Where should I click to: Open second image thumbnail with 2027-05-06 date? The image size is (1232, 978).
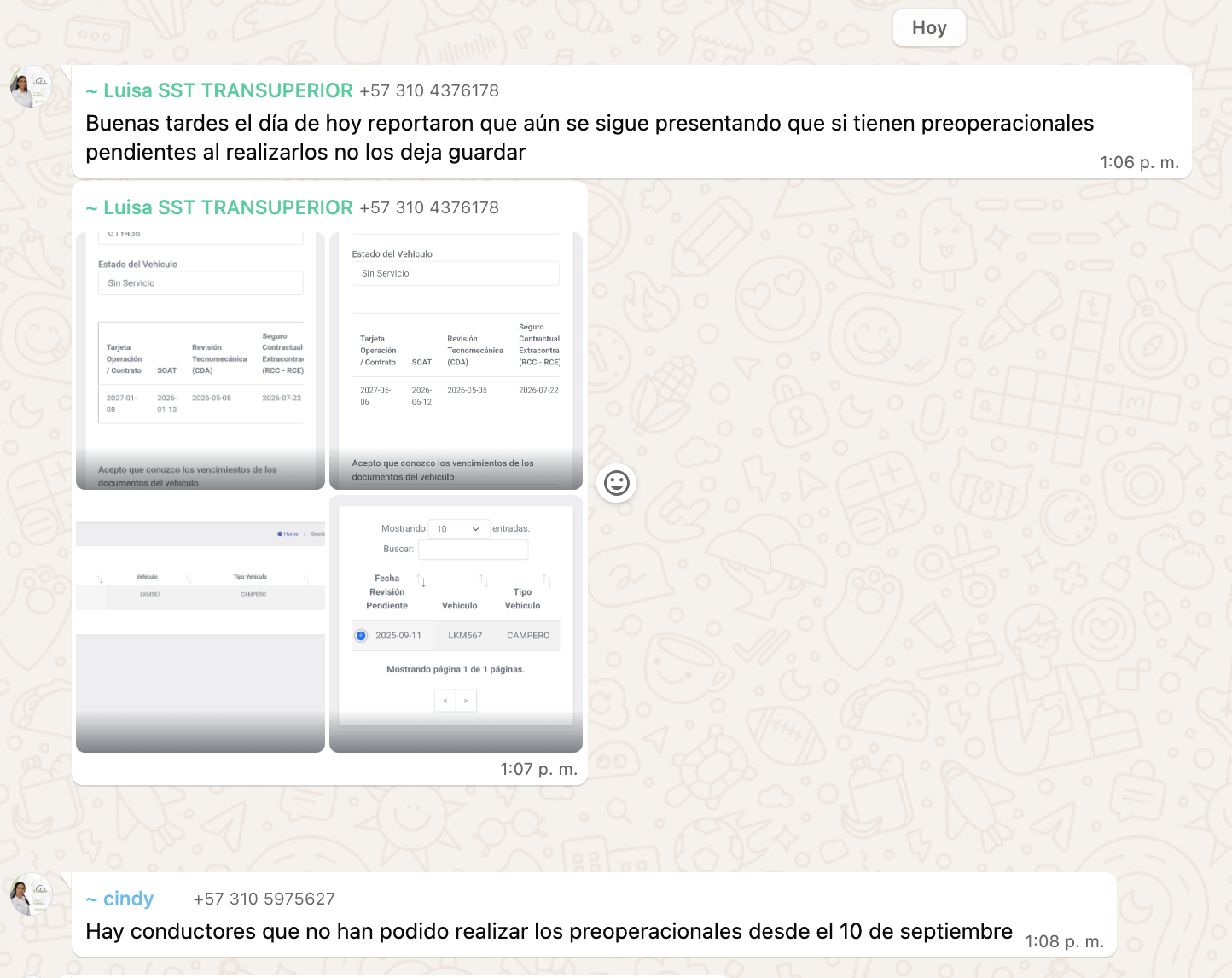pos(456,361)
